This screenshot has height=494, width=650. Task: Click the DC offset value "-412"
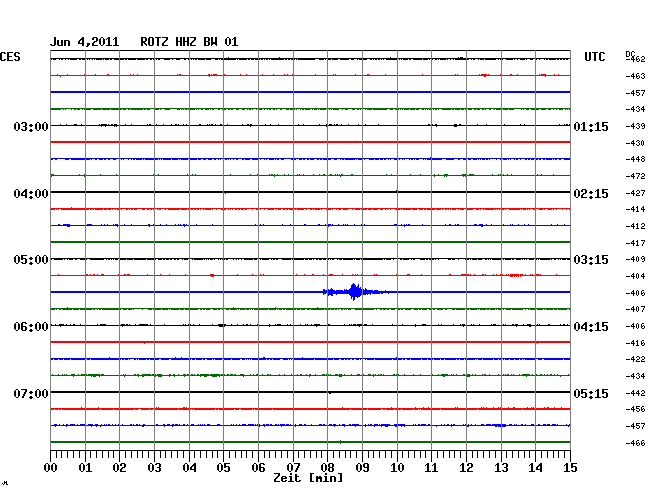(x=635, y=226)
